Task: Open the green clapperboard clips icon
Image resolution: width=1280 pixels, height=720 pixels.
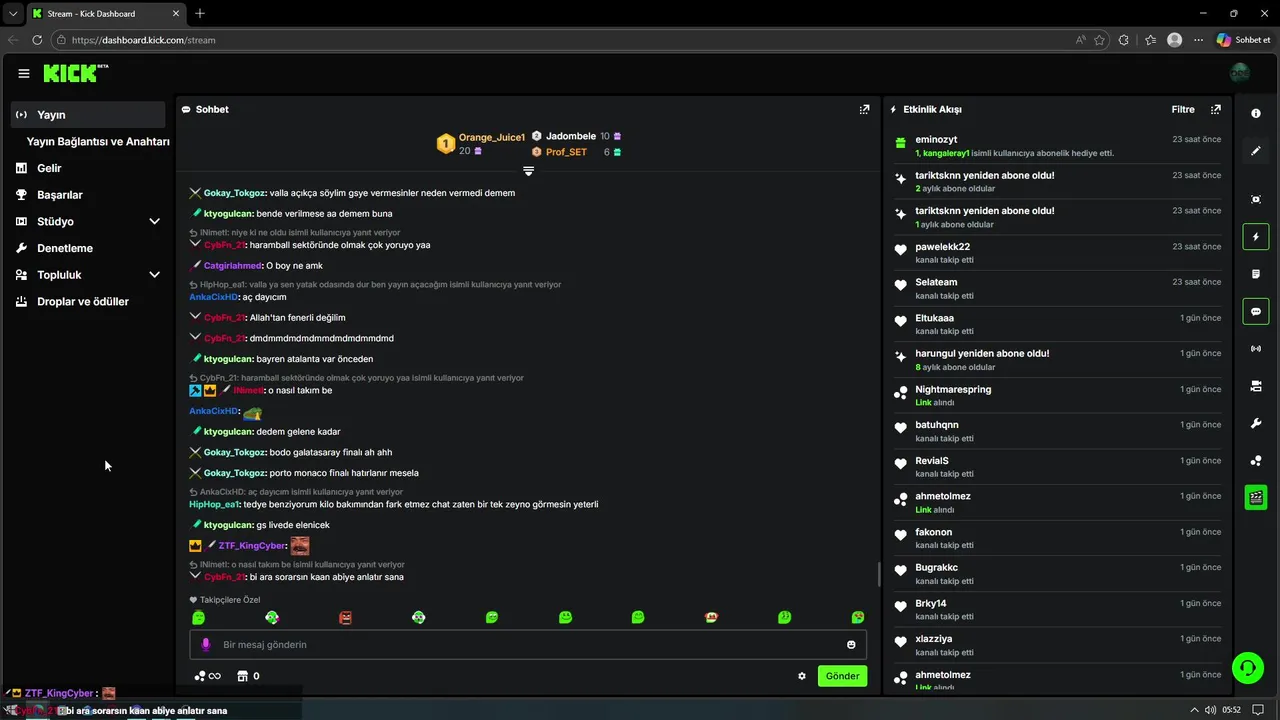Action: pyautogui.click(x=1256, y=497)
